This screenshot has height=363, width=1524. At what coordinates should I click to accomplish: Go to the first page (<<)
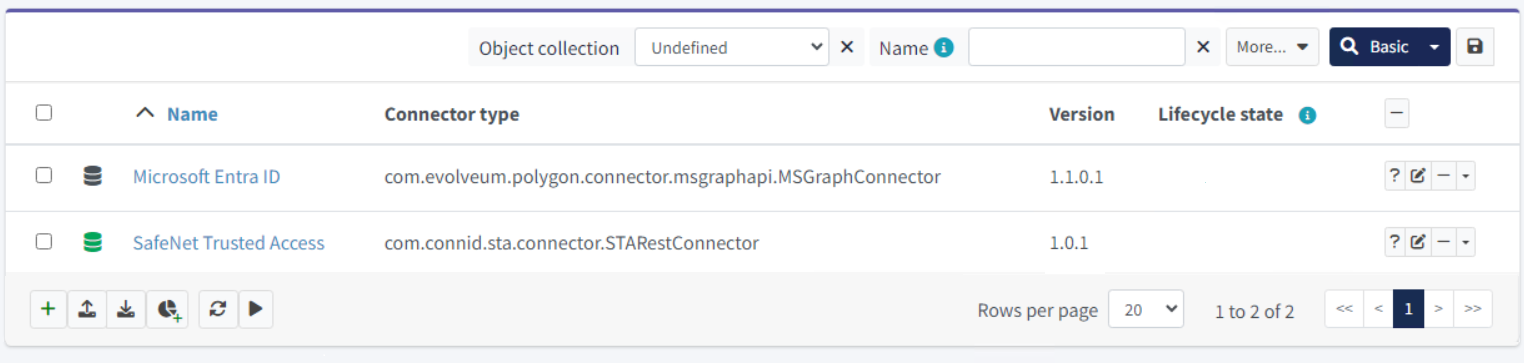tap(1344, 309)
